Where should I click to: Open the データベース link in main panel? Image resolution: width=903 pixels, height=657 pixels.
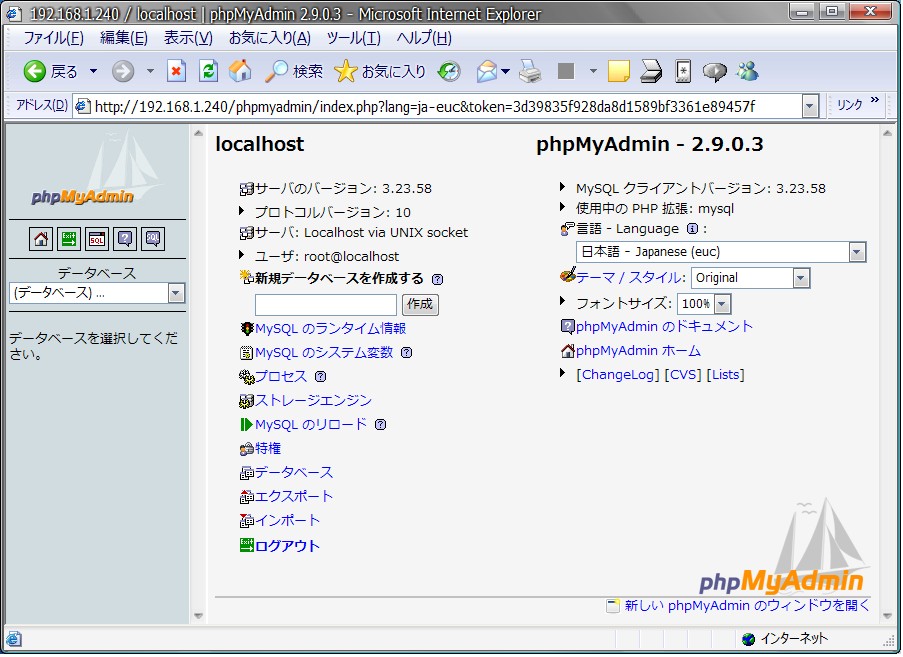pos(294,473)
